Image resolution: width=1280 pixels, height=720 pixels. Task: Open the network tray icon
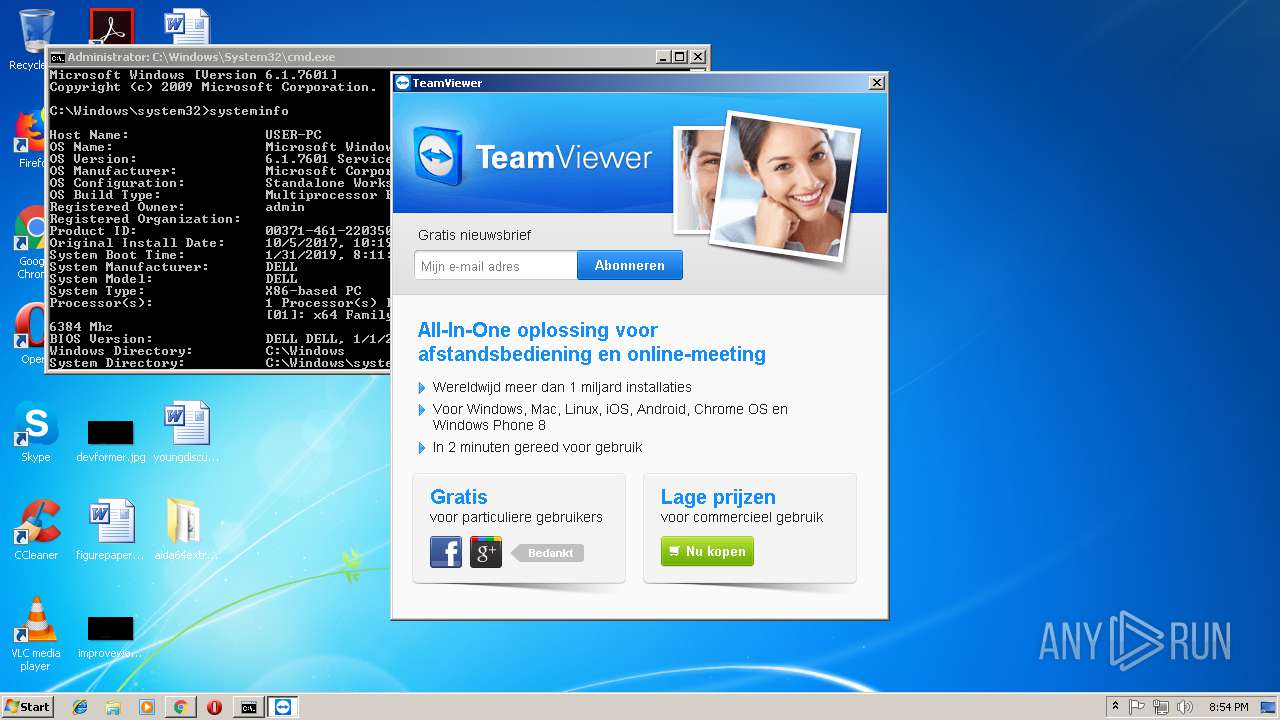point(1161,707)
